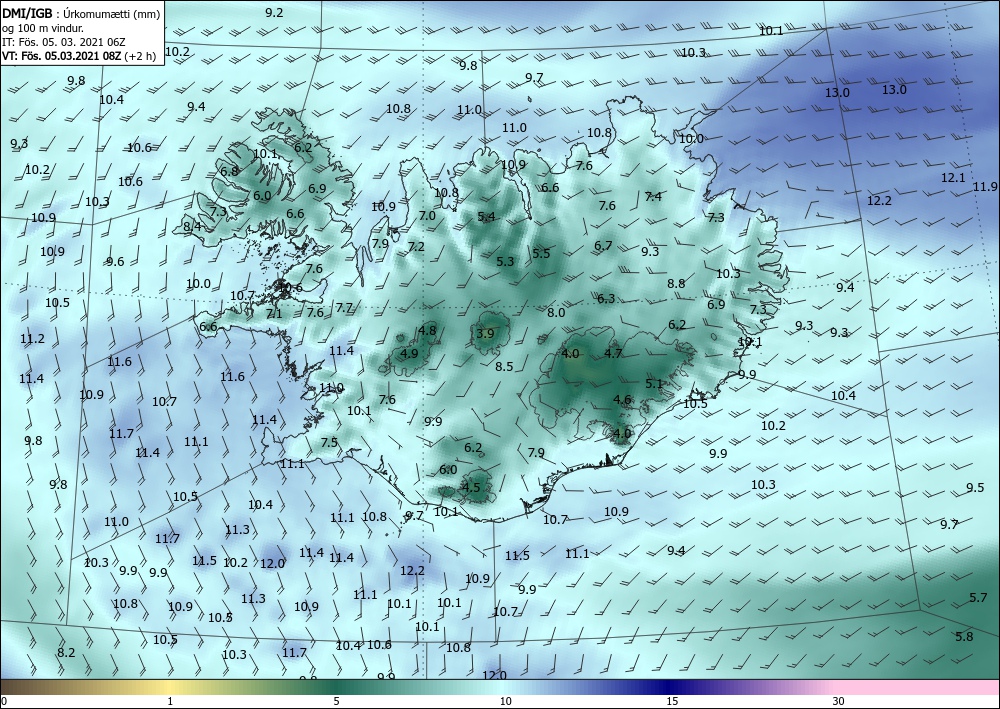The height and width of the screenshot is (709, 1000).
Task: Click the 12.1 value on the map
Action: click(953, 178)
